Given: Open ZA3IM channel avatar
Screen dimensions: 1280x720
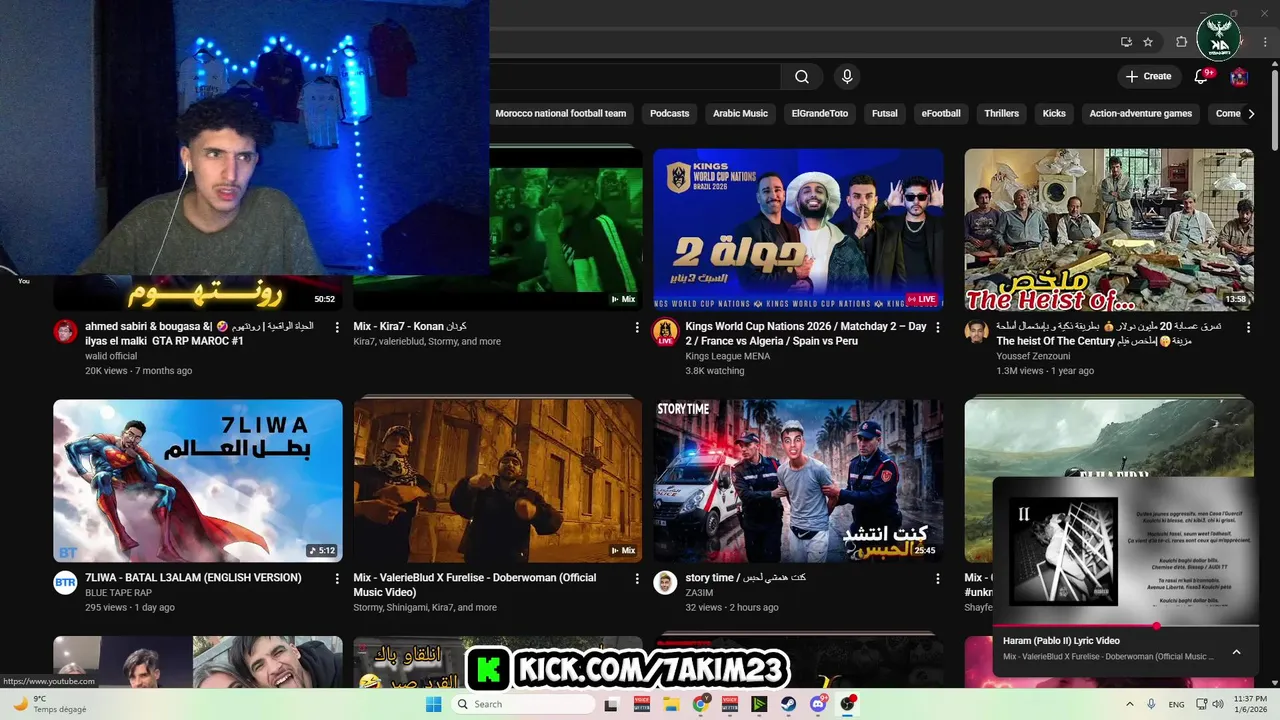Looking at the screenshot, I should pyautogui.click(x=665, y=583).
